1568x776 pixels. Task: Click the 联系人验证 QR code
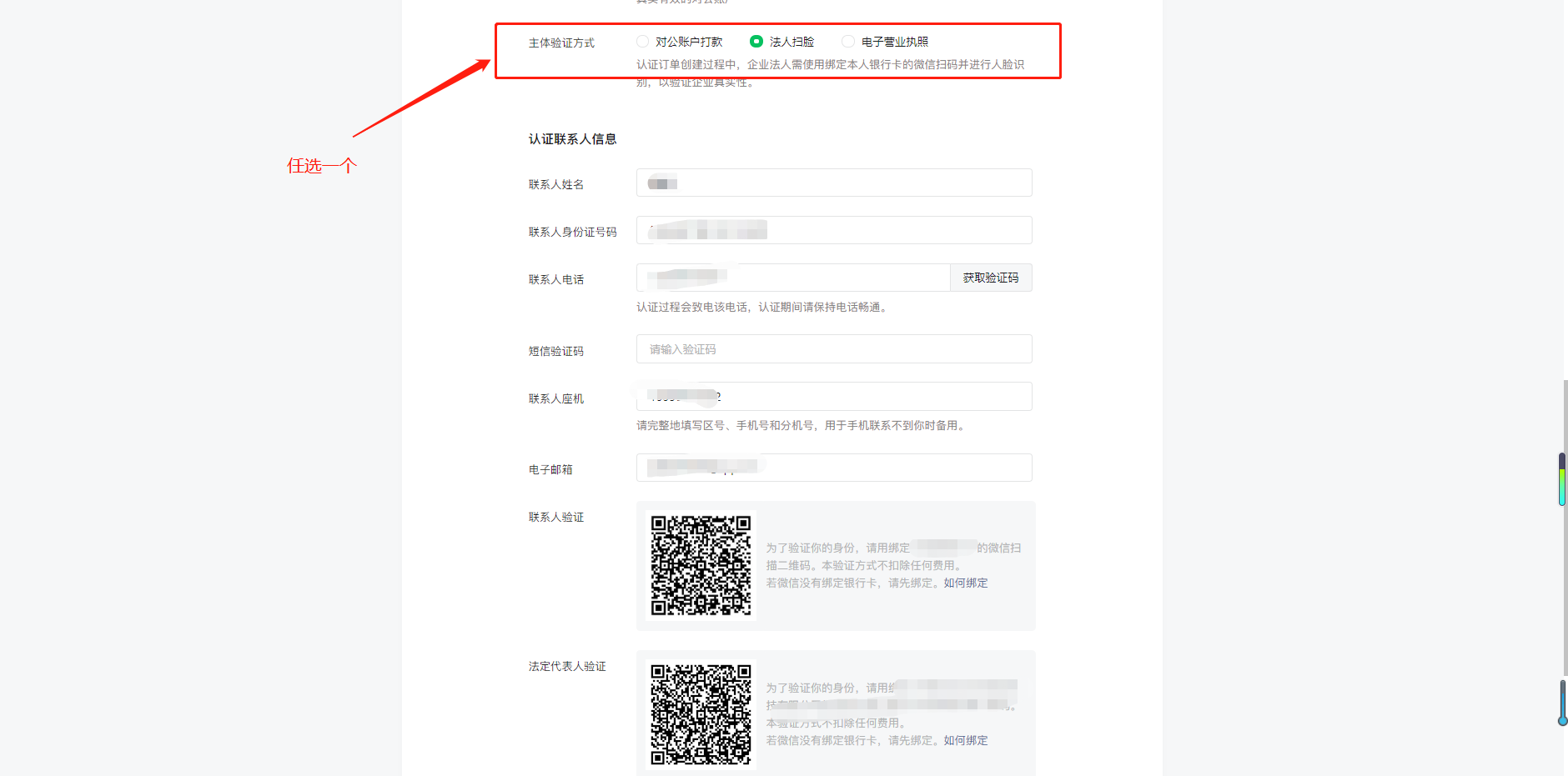coord(701,565)
